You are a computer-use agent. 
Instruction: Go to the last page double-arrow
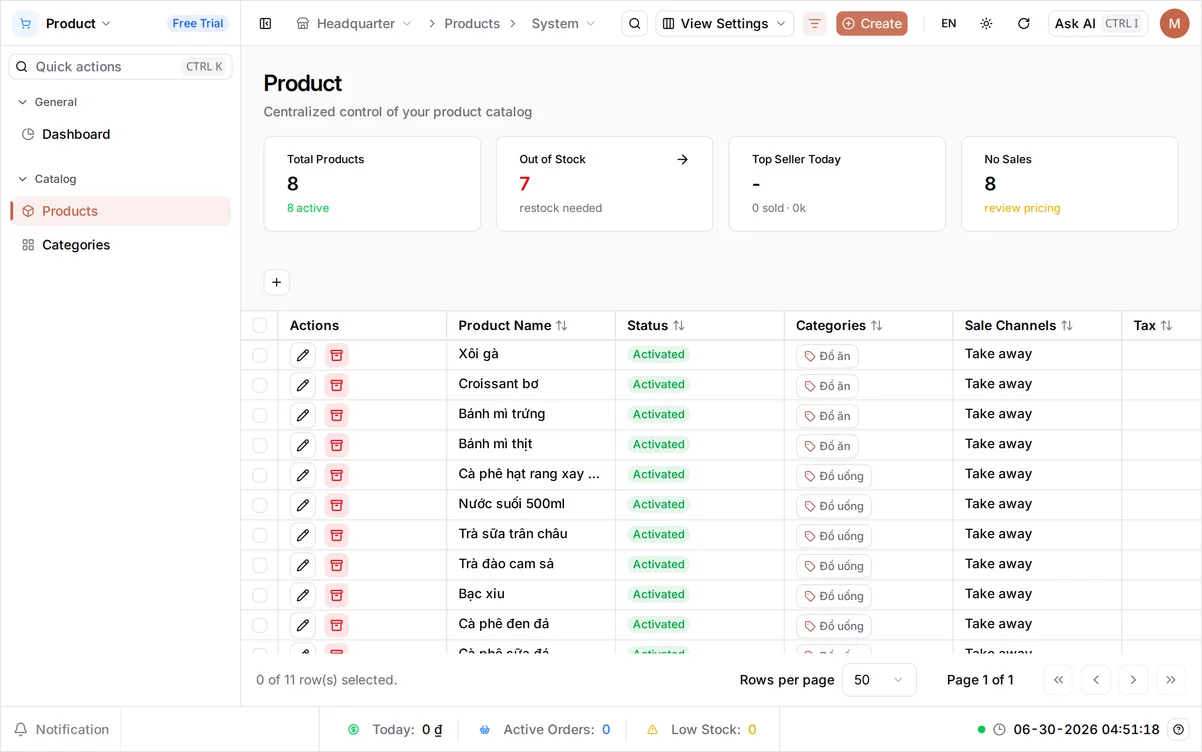(1171, 680)
